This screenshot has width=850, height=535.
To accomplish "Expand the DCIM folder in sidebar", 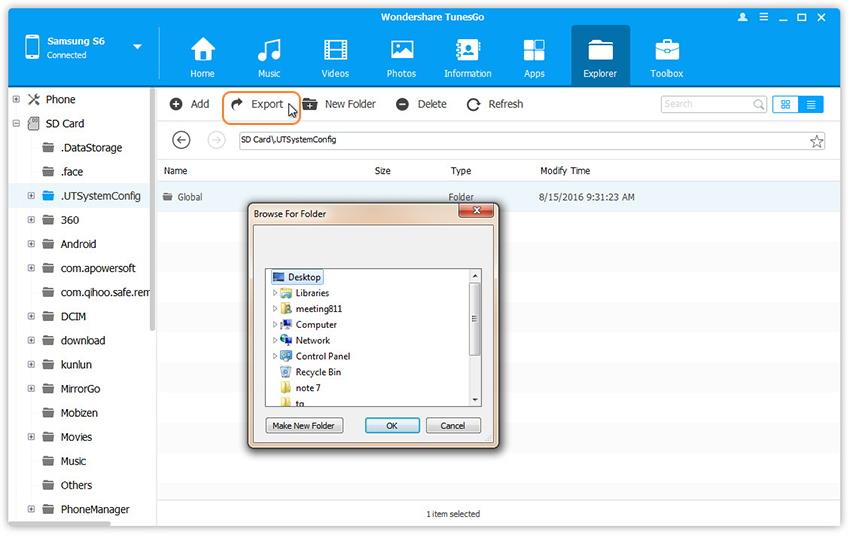I will (31, 316).
